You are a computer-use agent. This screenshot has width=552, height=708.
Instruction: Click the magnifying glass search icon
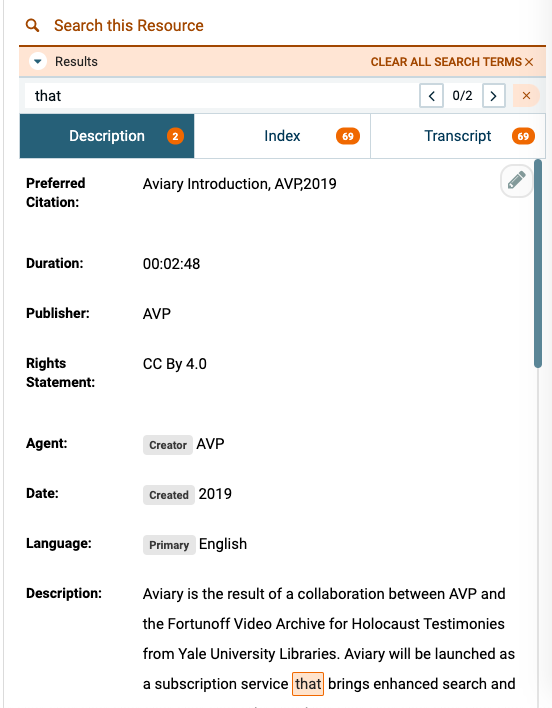pos(32,25)
